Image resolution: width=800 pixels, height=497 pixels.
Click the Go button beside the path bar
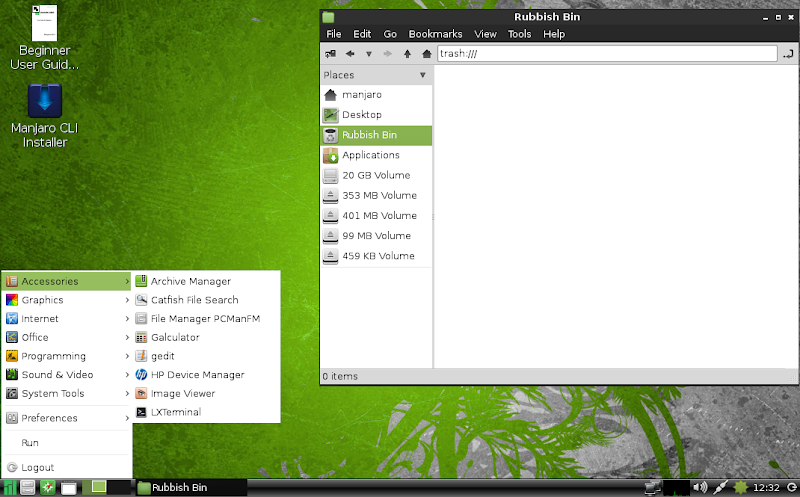788,54
